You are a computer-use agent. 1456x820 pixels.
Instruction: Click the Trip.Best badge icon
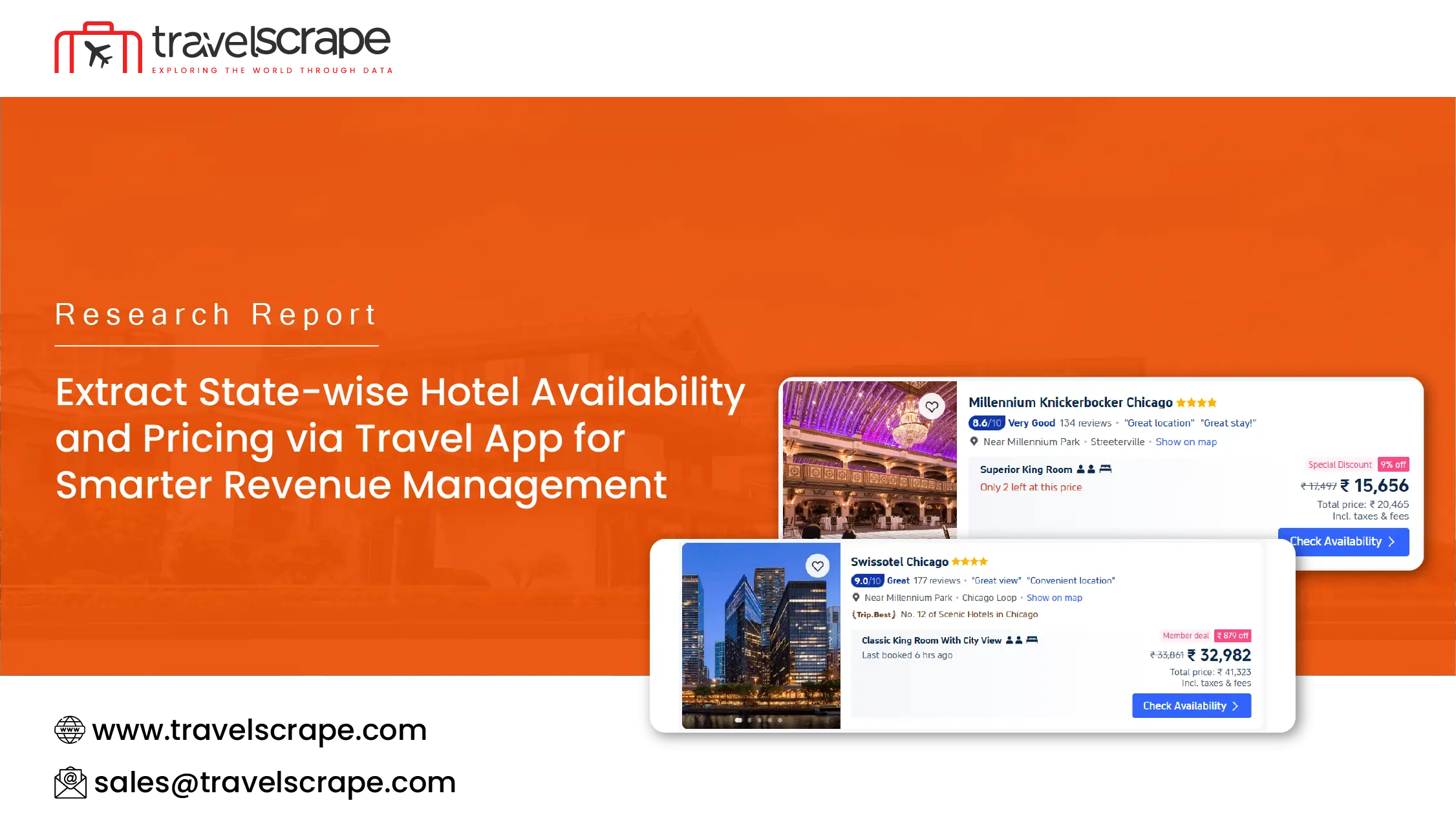874,615
